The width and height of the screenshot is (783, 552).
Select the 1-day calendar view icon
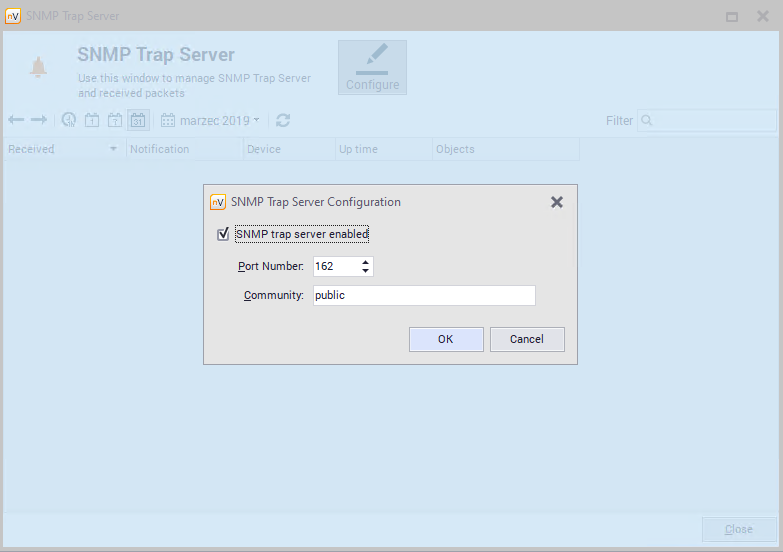[92, 120]
